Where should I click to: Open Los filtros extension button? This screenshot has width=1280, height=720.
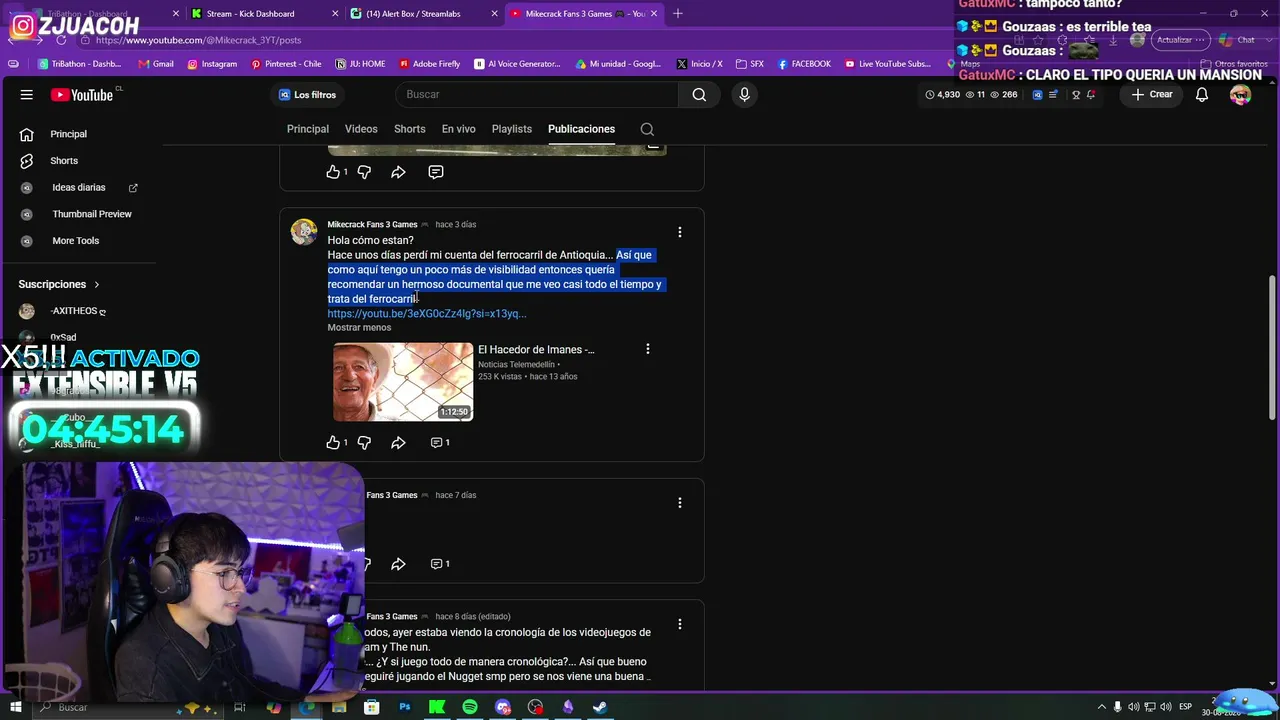tap(307, 95)
